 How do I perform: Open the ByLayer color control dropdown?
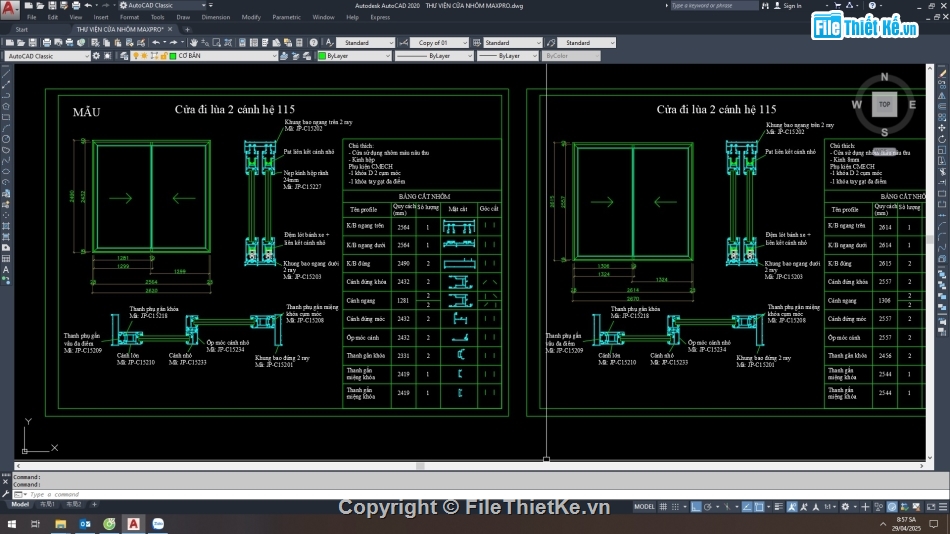[x=355, y=56]
